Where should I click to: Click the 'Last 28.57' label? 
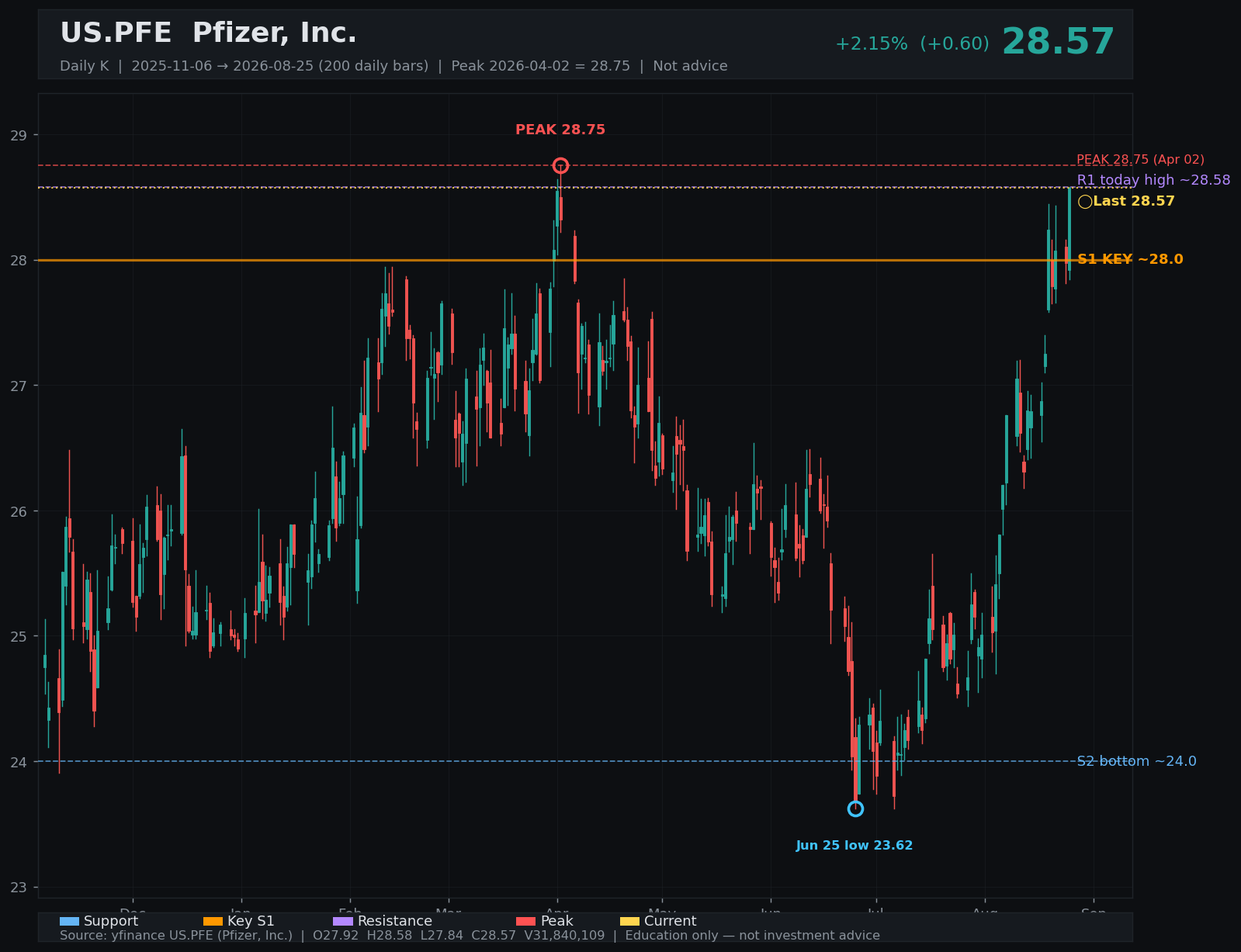coord(1134,202)
